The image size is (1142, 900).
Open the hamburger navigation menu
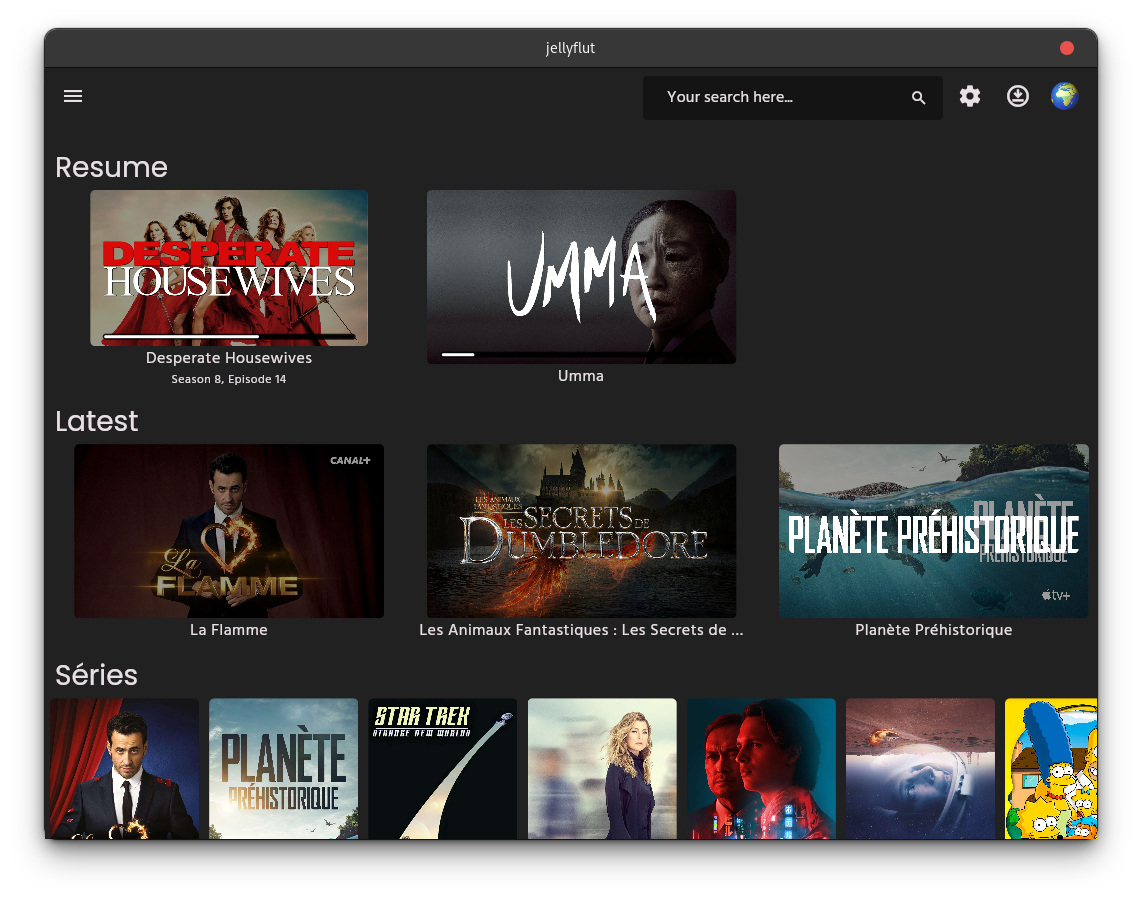click(x=73, y=96)
